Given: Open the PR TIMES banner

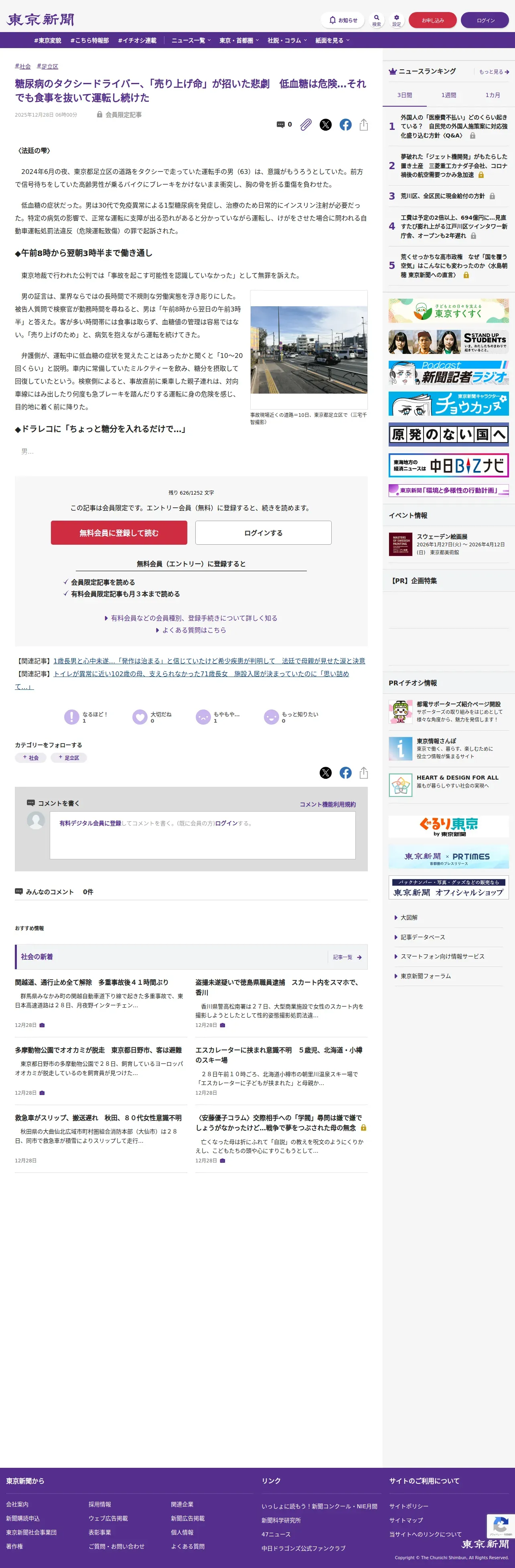Looking at the screenshot, I should point(448,857).
